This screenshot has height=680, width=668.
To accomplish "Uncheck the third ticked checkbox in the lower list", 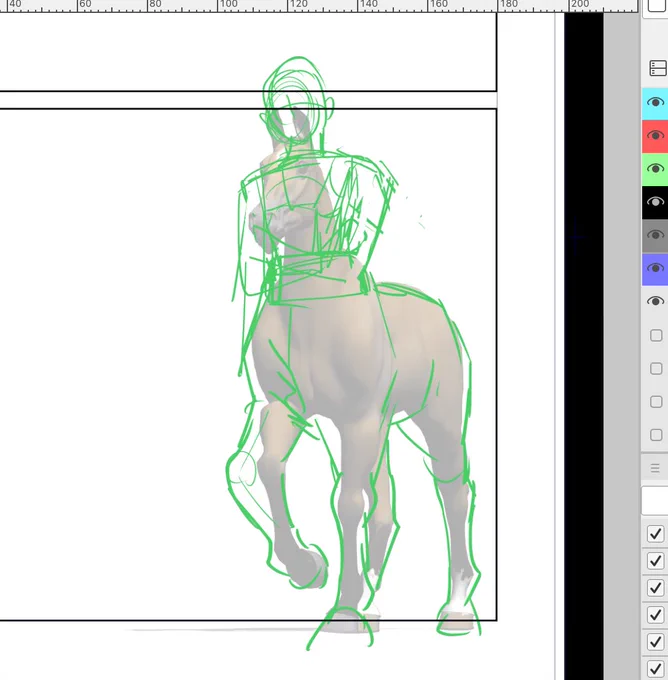I will tap(655, 588).
